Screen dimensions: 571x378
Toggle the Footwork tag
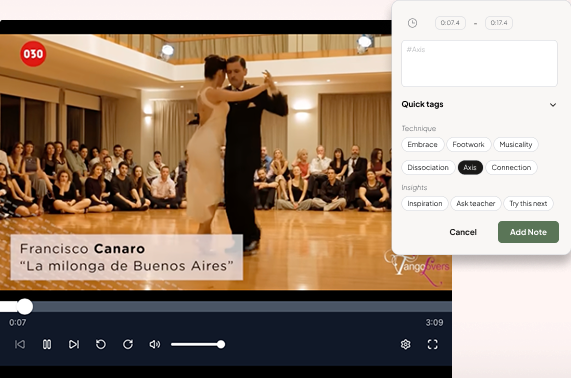pyautogui.click(x=469, y=145)
